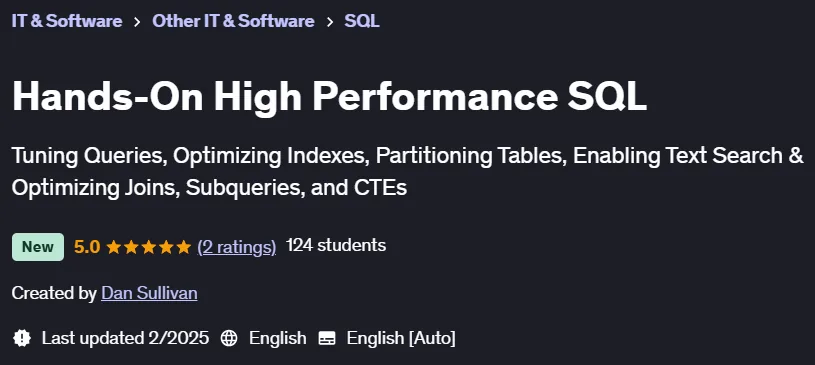Click the 5.0 rating score
Viewport: 815px width, 365px height.
(87, 246)
